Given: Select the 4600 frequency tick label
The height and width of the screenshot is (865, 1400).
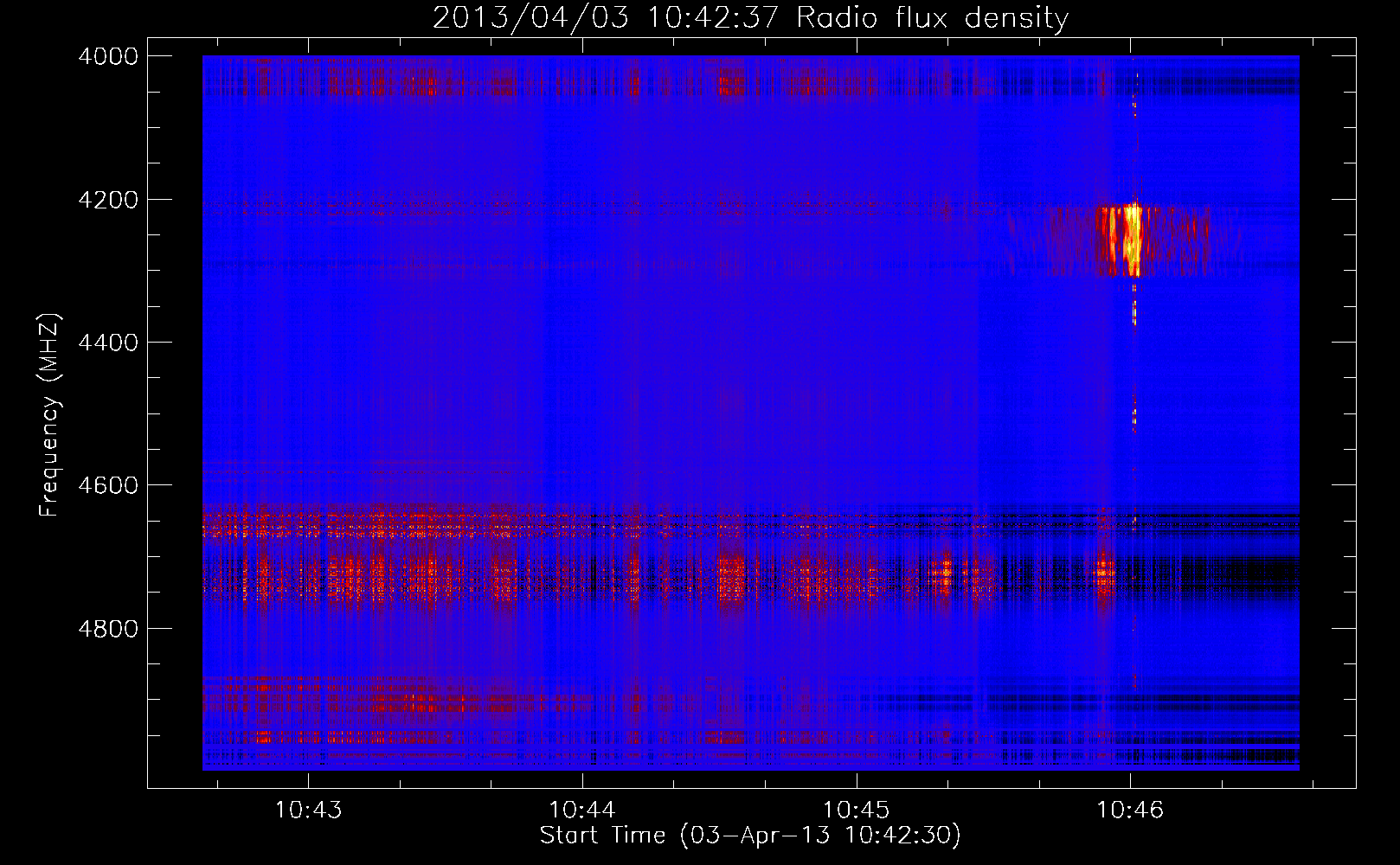Looking at the screenshot, I should pos(108,485).
